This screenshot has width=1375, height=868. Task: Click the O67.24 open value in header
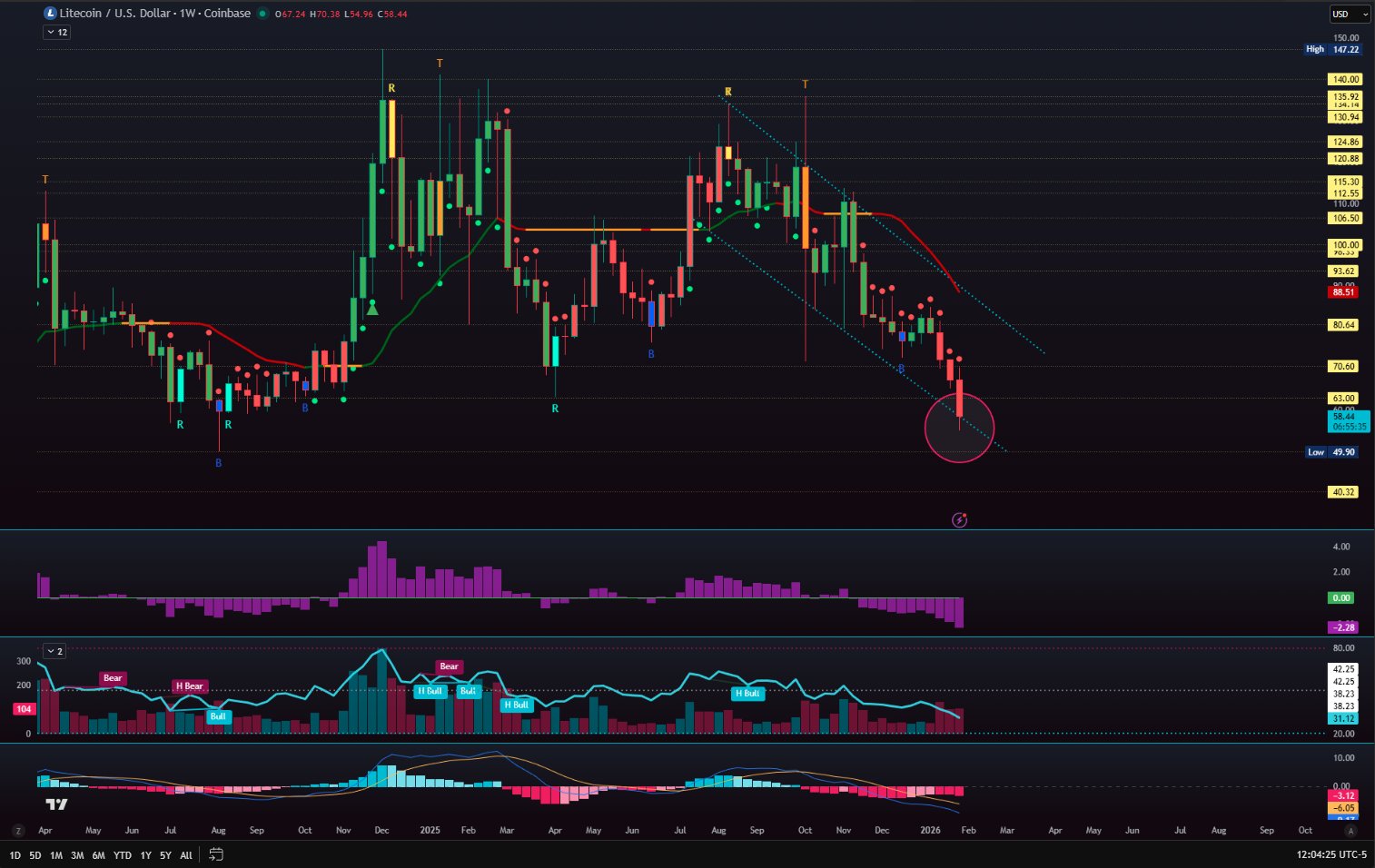[291, 15]
